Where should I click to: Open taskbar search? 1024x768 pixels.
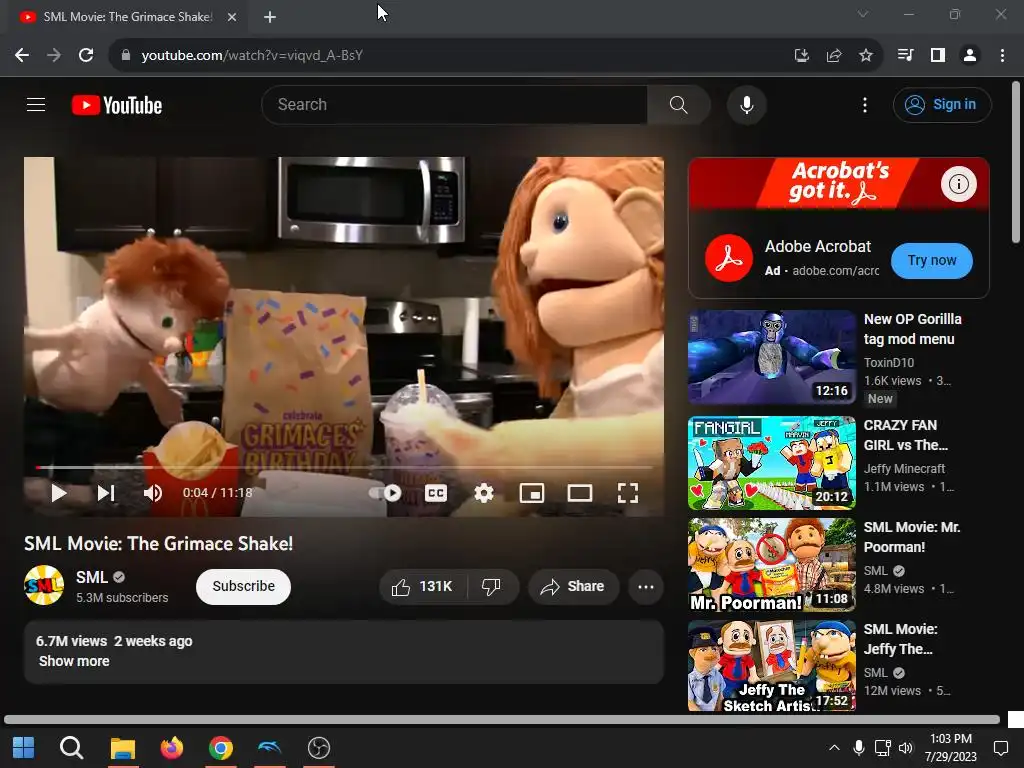tap(71, 747)
